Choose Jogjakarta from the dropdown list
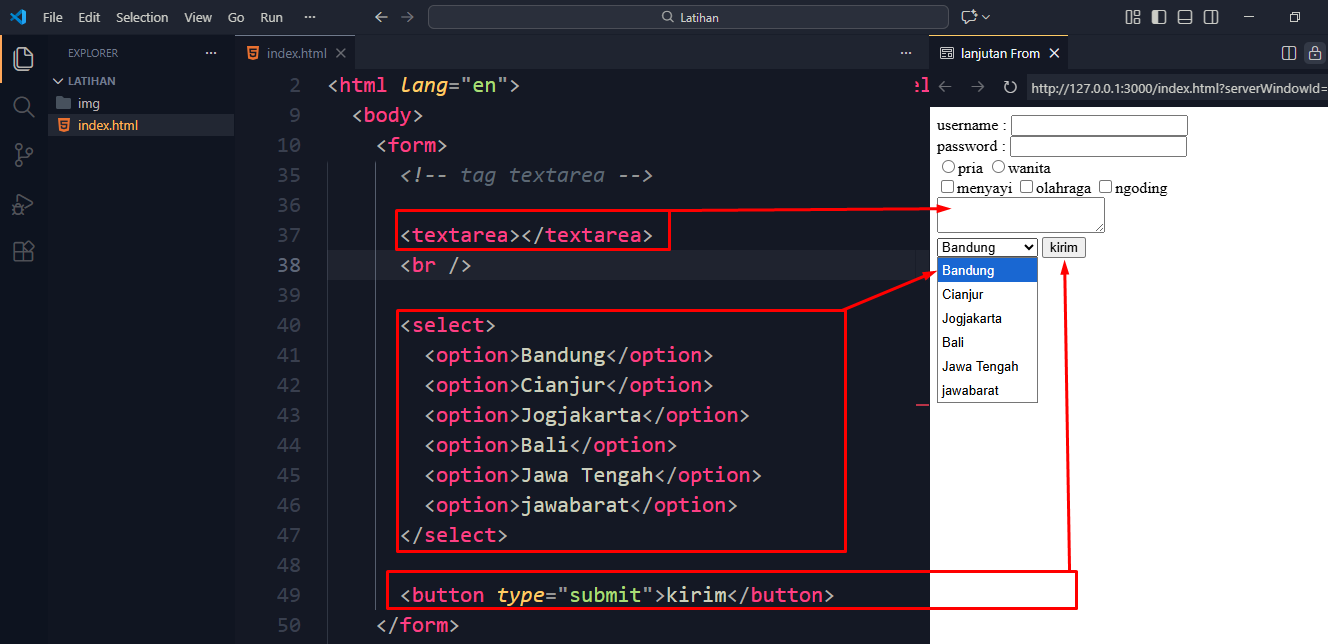Image resolution: width=1328 pixels, height=644 pixels. (x=972, y=319)
